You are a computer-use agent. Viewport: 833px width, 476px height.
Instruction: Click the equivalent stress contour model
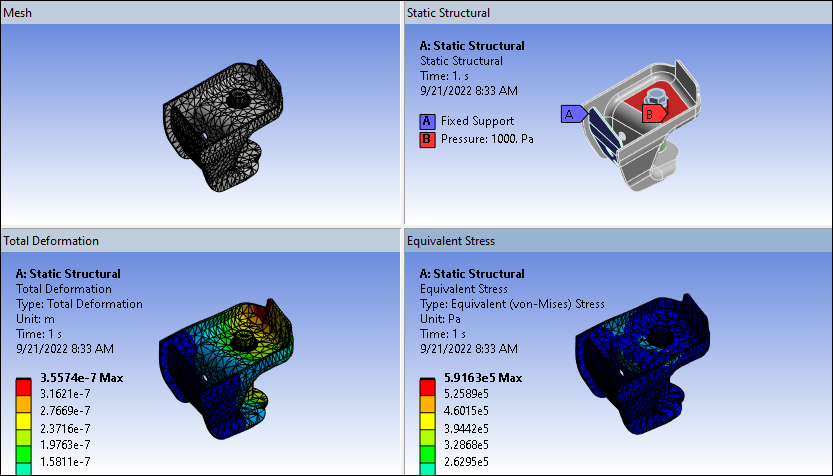coord(642,364)
